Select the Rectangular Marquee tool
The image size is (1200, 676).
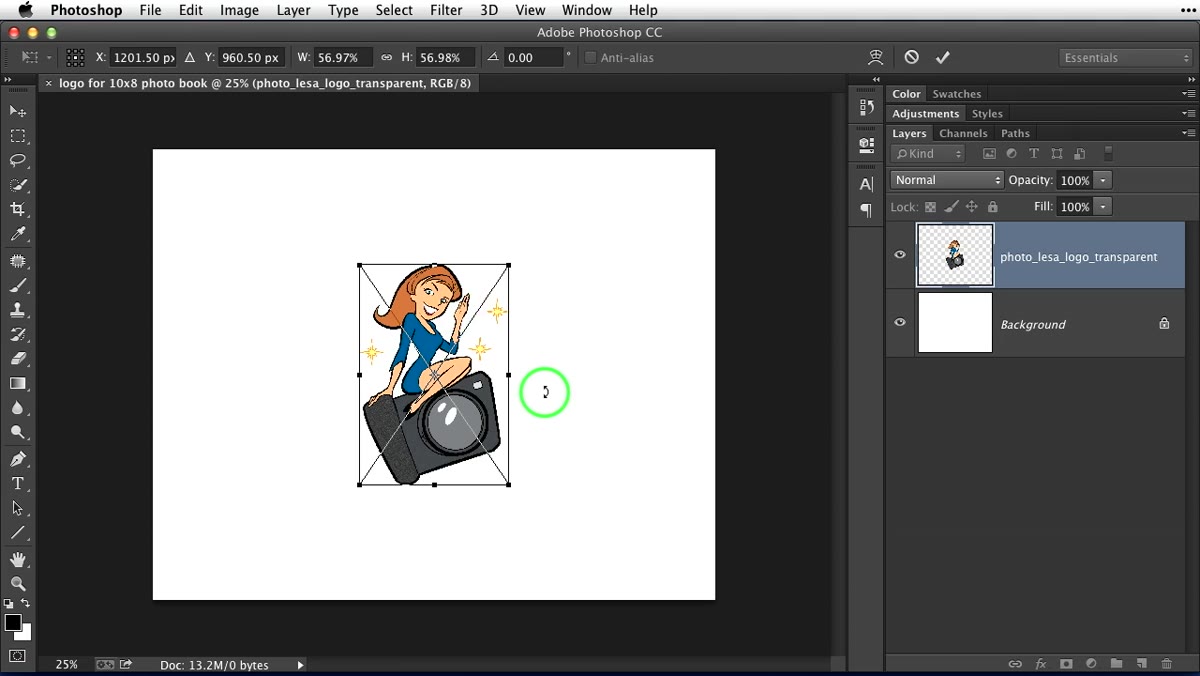[18, 136]
